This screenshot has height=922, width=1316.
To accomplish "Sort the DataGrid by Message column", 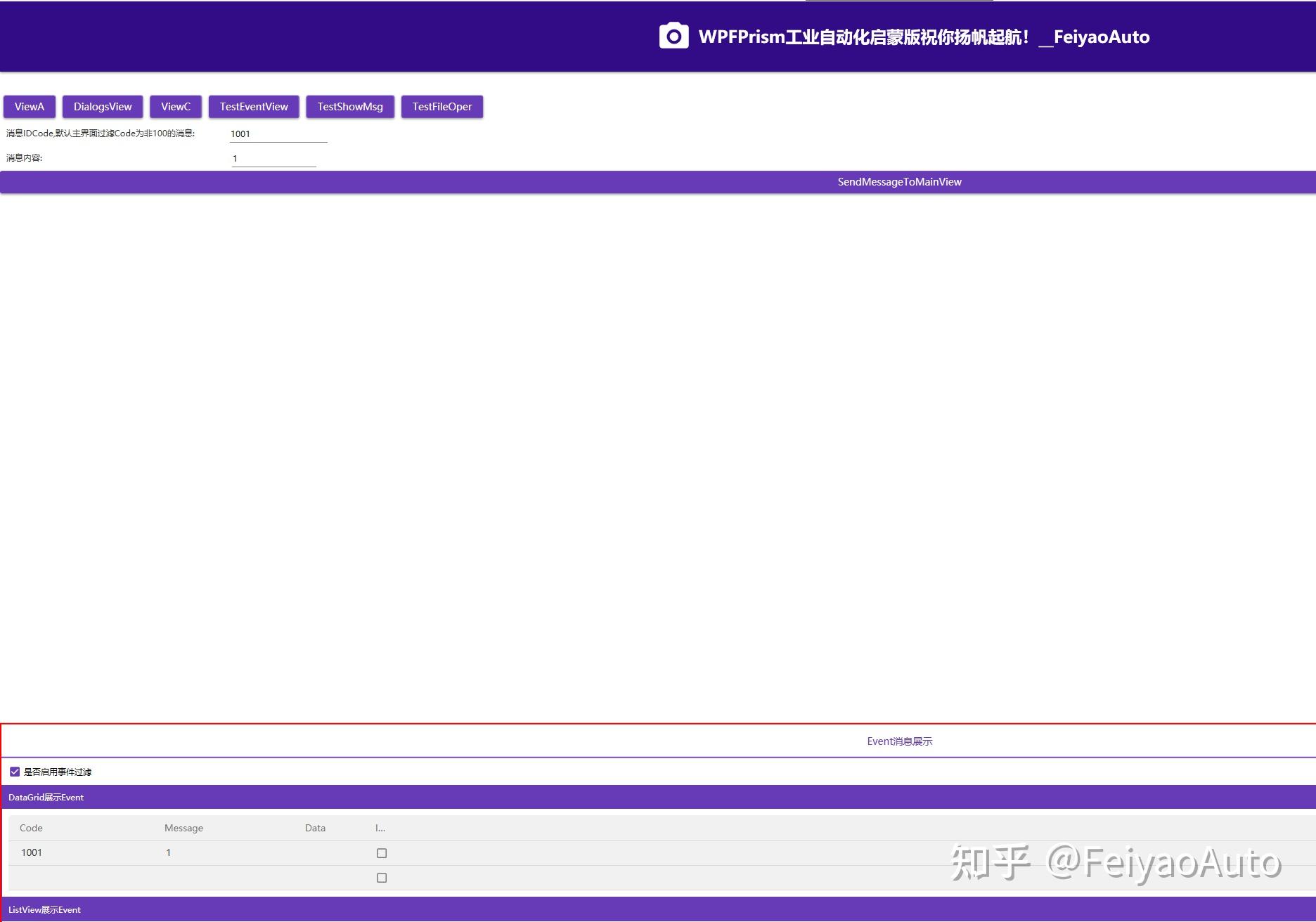I will [x=183, y=827].
